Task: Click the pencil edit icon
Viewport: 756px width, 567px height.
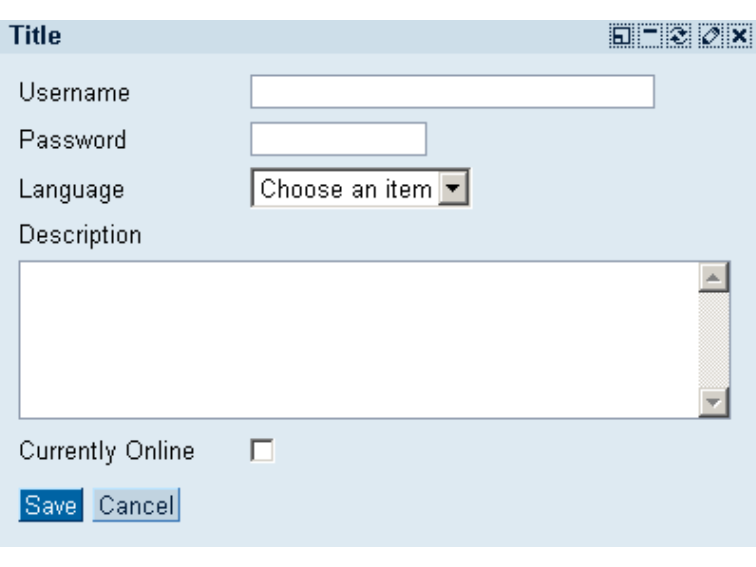Action: [x=709, y=38]
